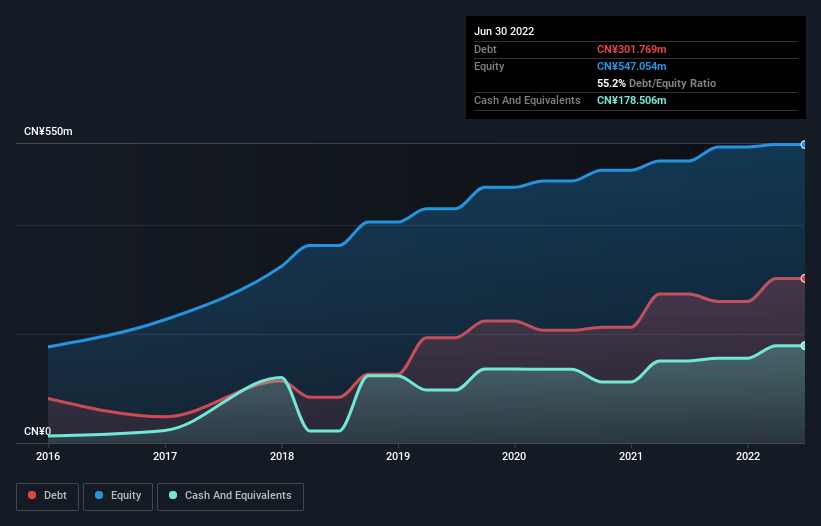Click the teal Cash endpoint marker

click(x=804, y=345)
